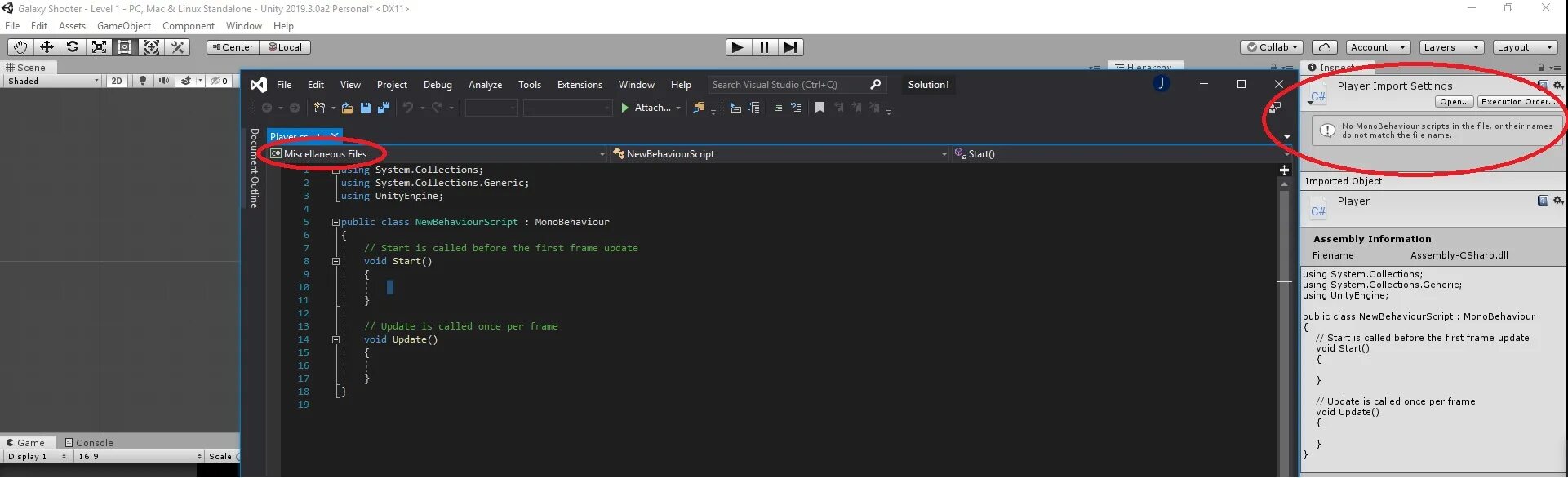Image resolution: width=1568 pixels, height=478 pixels.
Task: Open the Shaded draw mode dropdown
Action: tap(53, 81)
